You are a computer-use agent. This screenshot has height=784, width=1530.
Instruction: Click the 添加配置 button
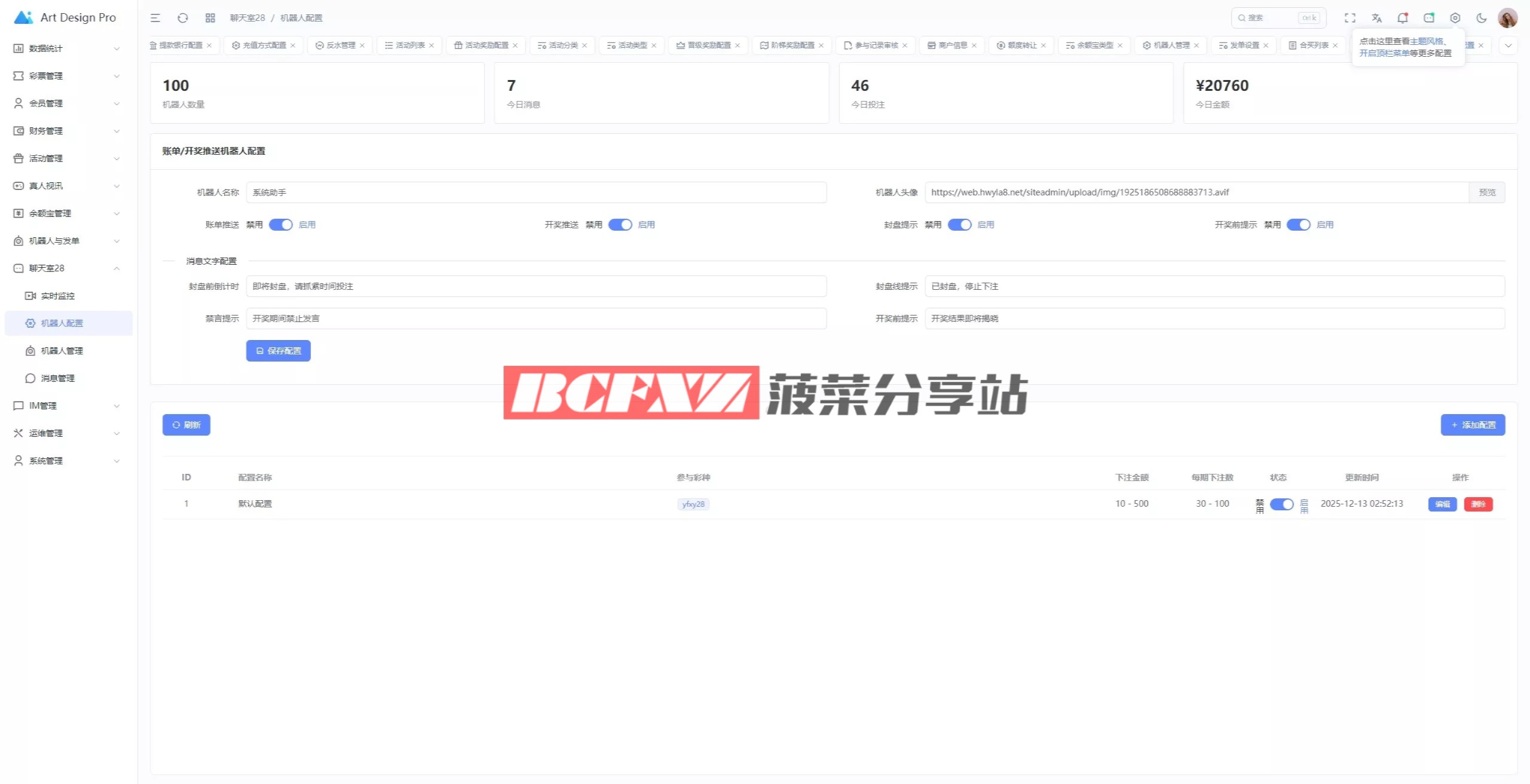coord(1473,425)
